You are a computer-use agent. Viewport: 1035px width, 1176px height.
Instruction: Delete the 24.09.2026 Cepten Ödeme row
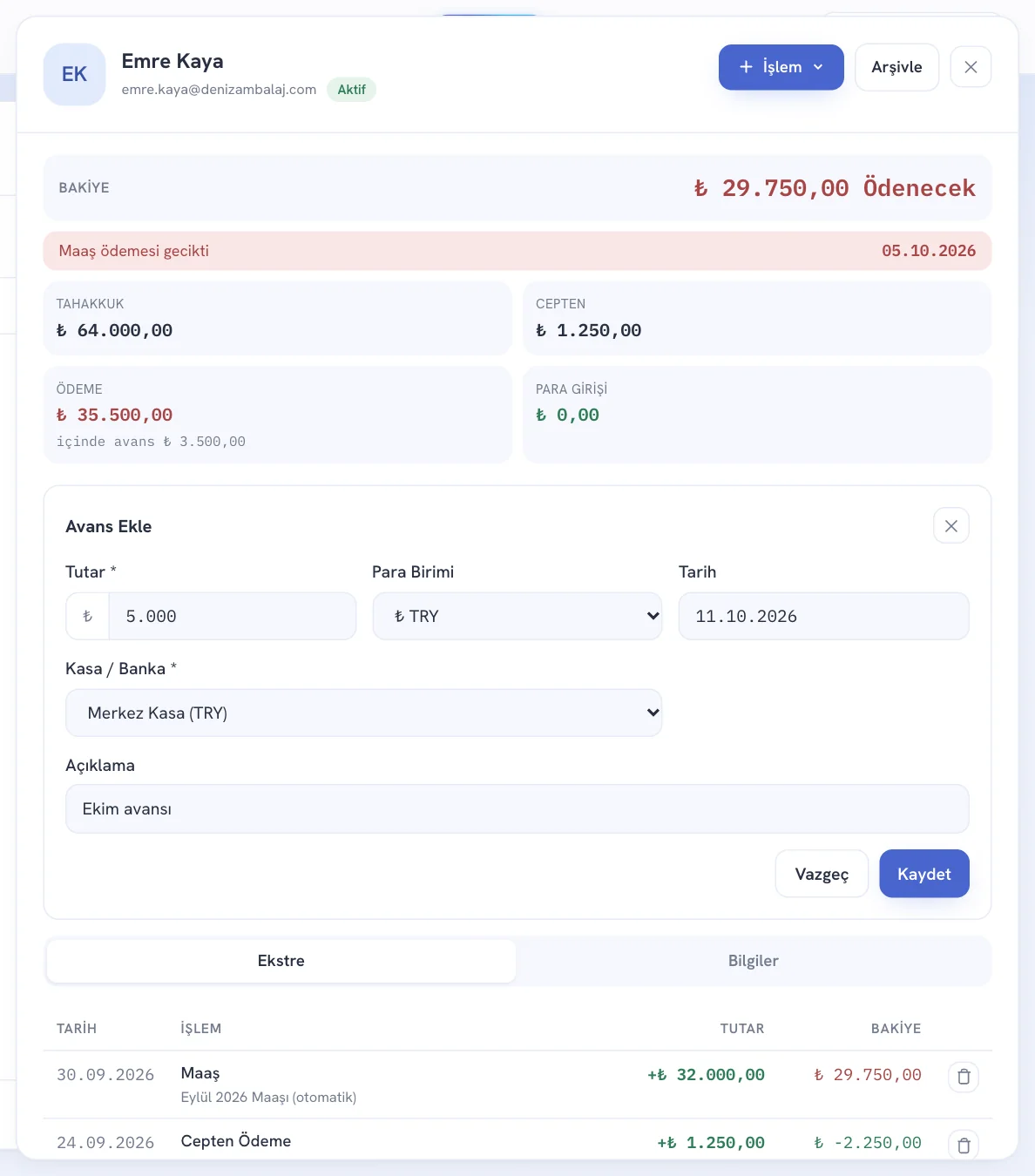pos(964,1145)
